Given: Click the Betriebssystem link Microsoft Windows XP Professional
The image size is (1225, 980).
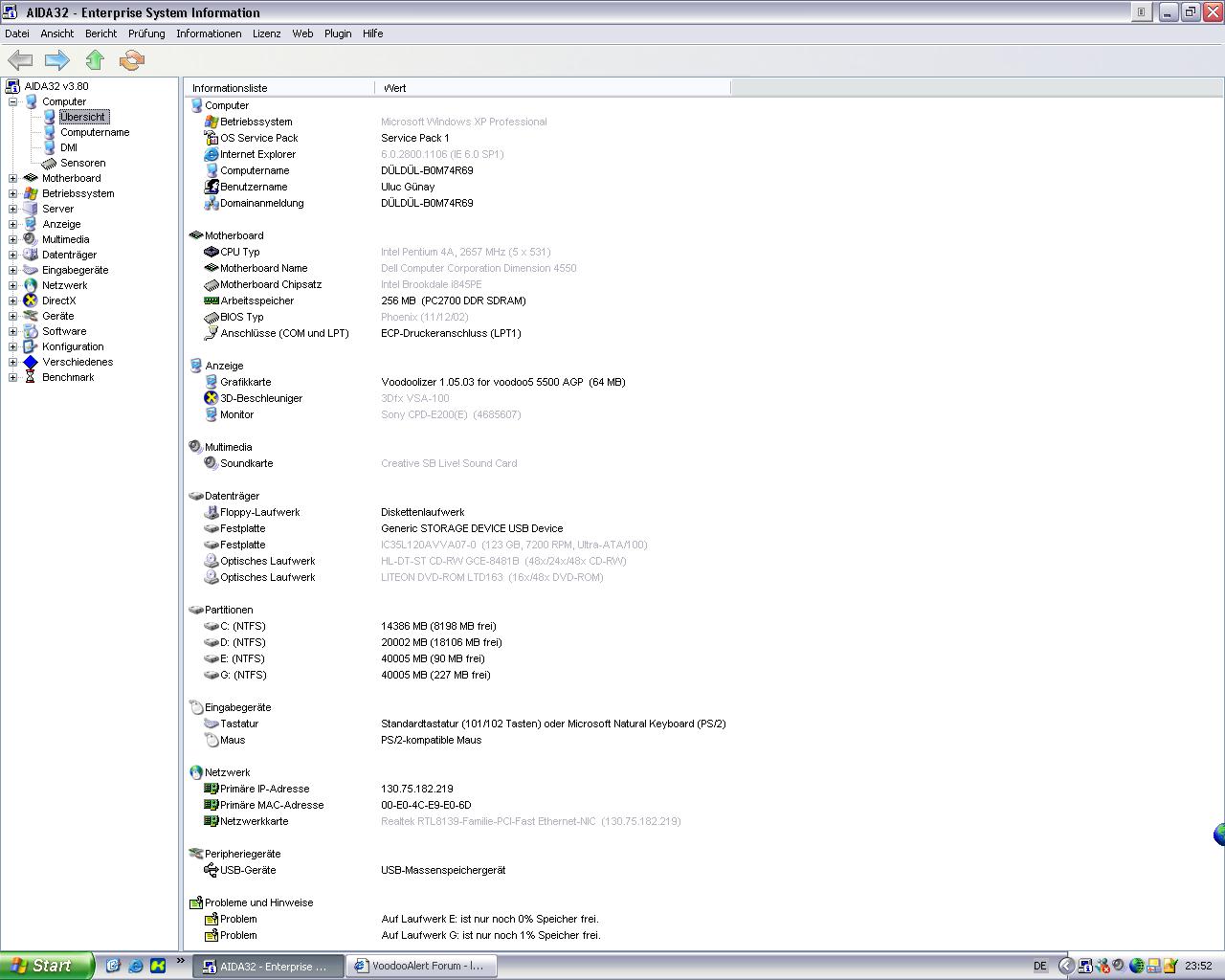Looking at the screenshot, I should [x=464, y=122].
